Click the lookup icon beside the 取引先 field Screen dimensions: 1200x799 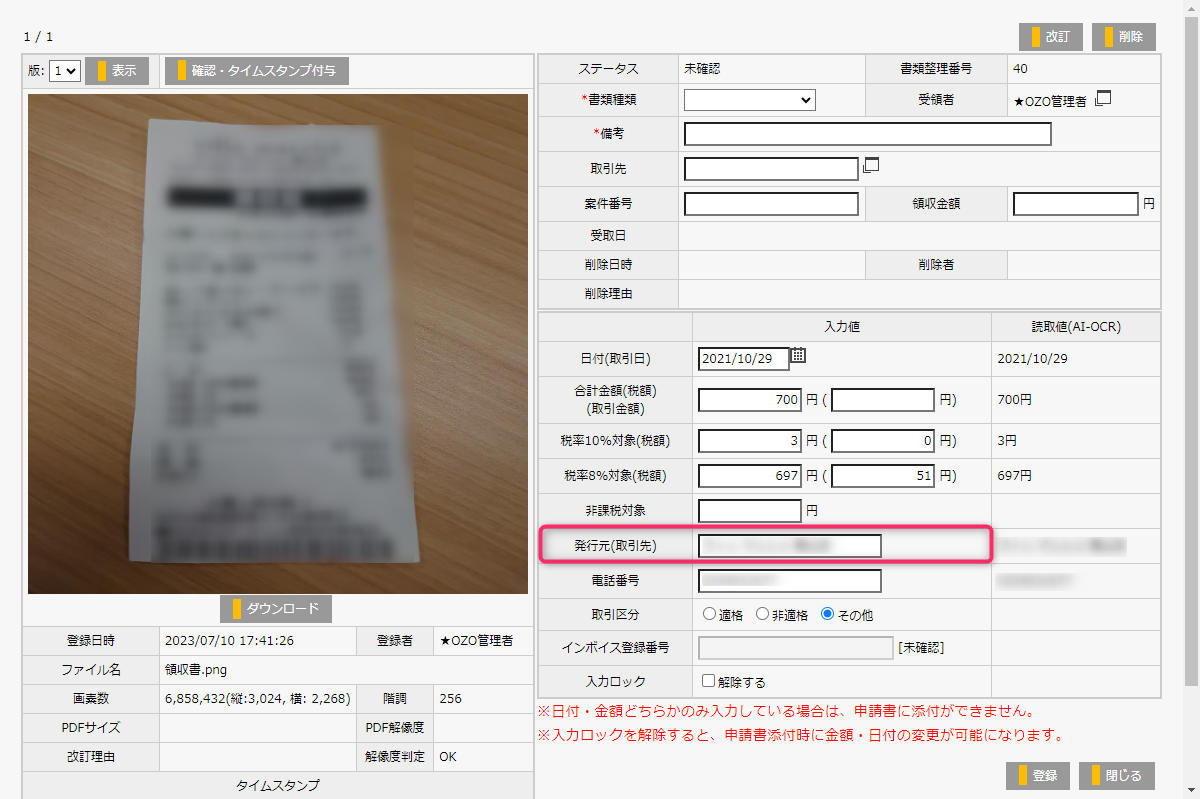pyautogui.click(x=870, y=166)
